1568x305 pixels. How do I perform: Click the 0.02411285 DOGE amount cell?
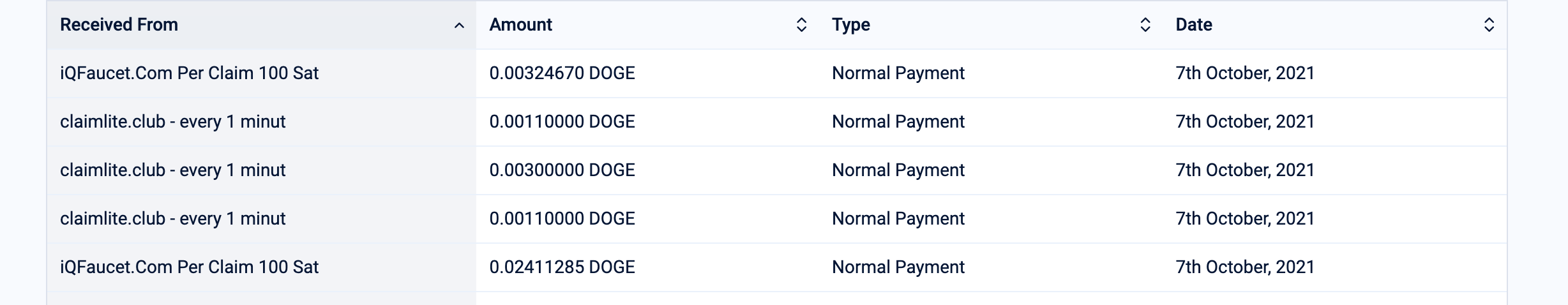tap(562, 267)
